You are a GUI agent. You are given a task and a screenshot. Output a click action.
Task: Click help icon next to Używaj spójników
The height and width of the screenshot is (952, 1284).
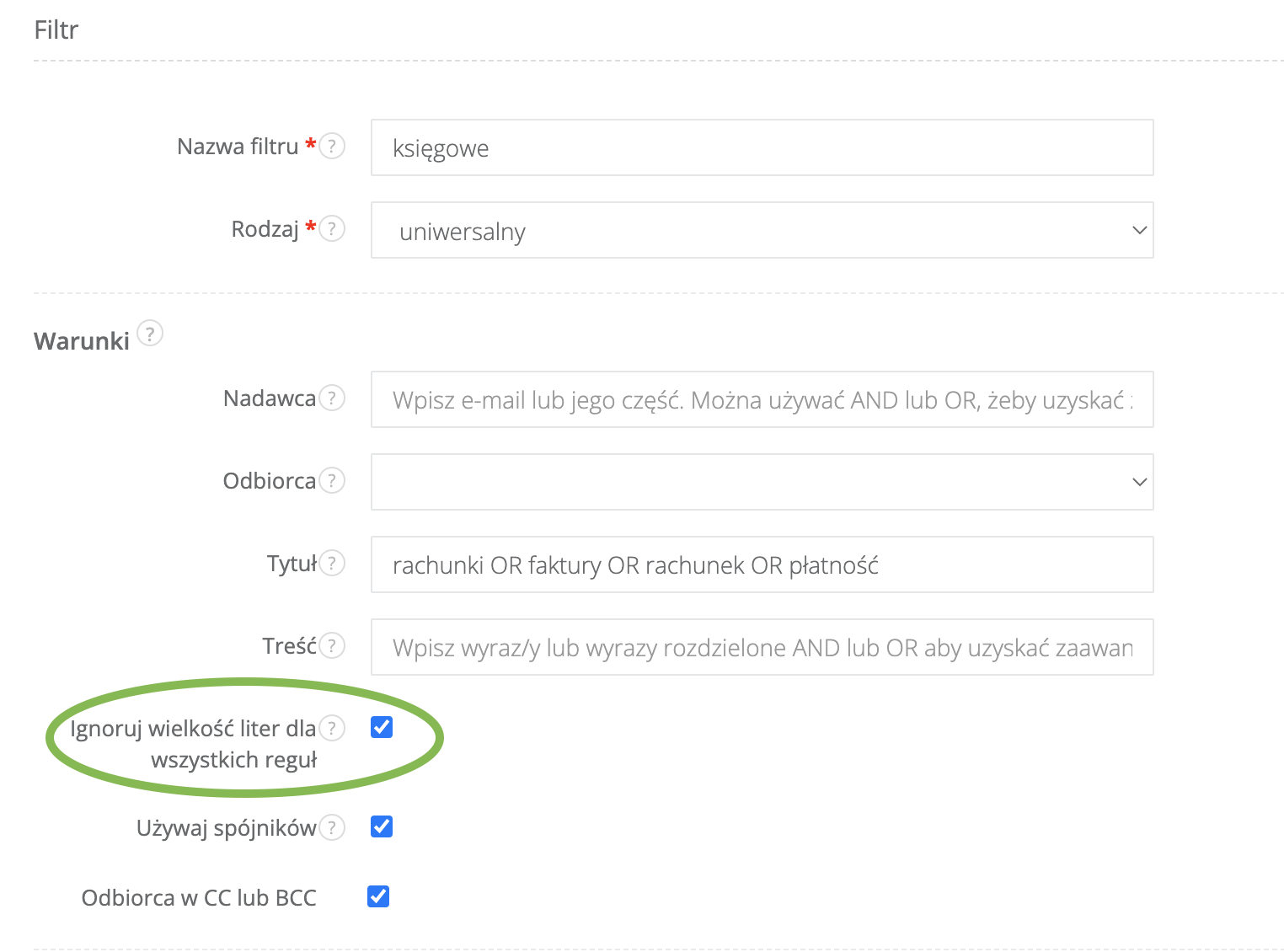click(x=332, y=828)
